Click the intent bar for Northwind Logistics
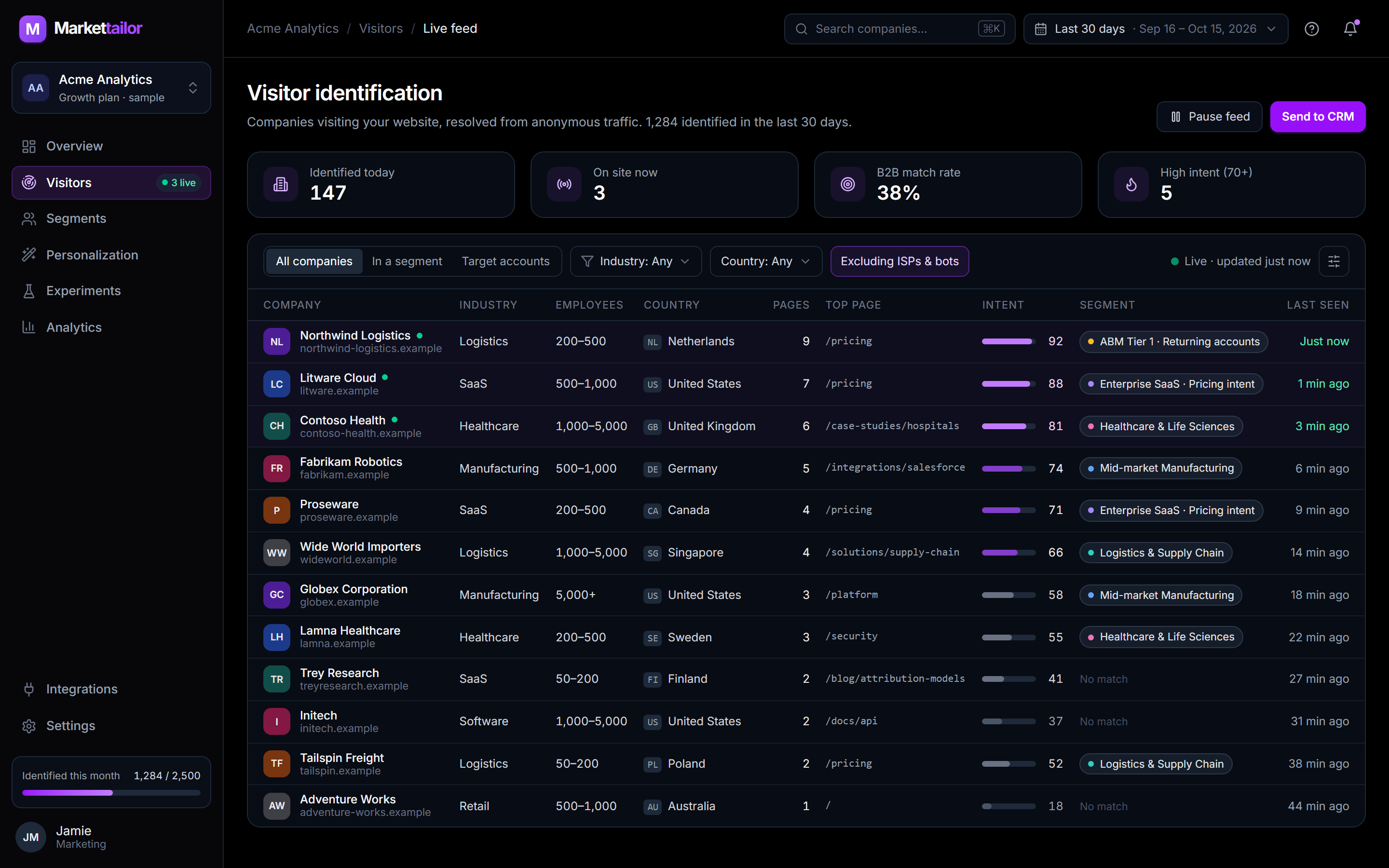Image resolution: width=1389 pixels, height=868 pixels. (1008, 341)
